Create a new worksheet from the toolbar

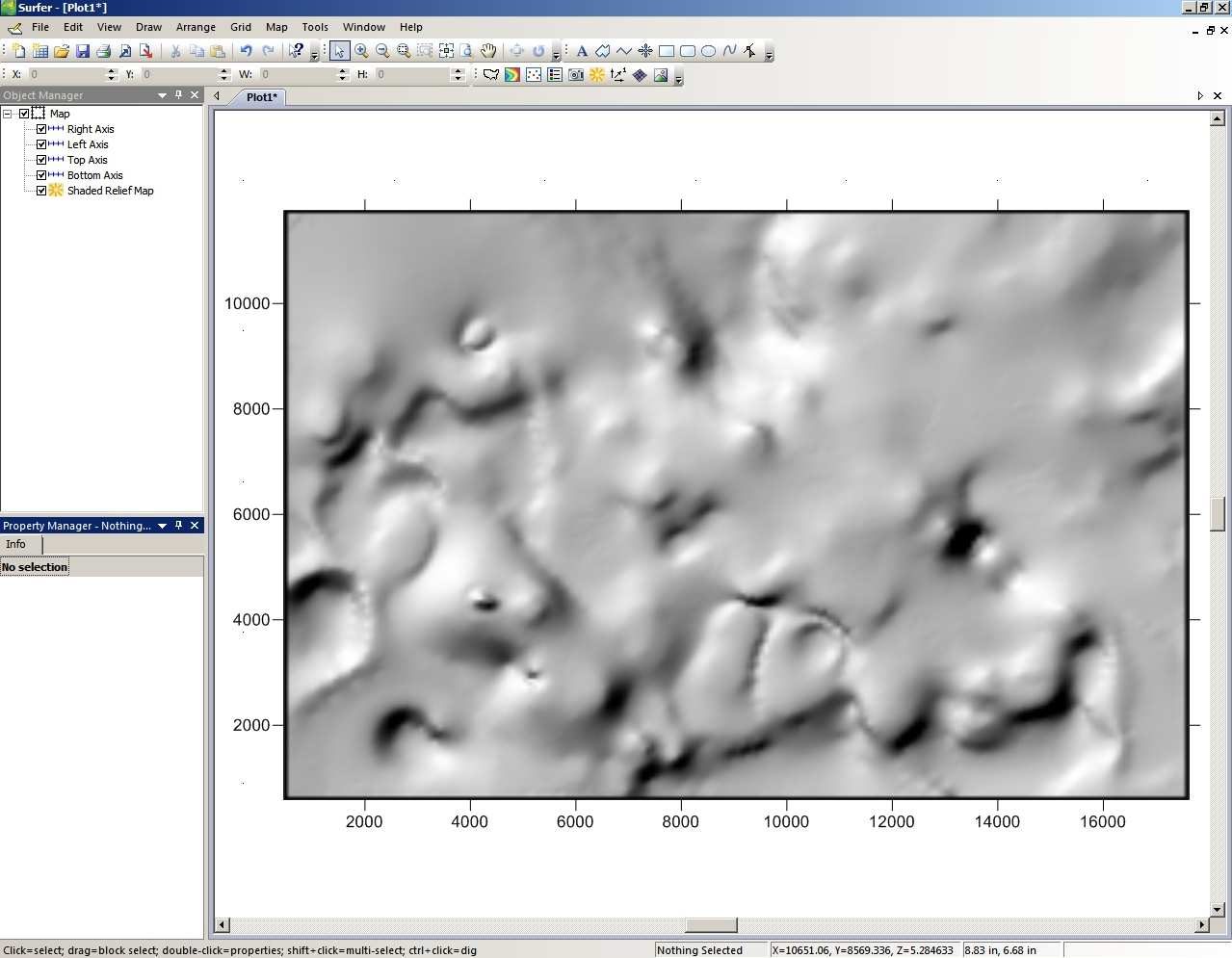[x=40, y=51]
